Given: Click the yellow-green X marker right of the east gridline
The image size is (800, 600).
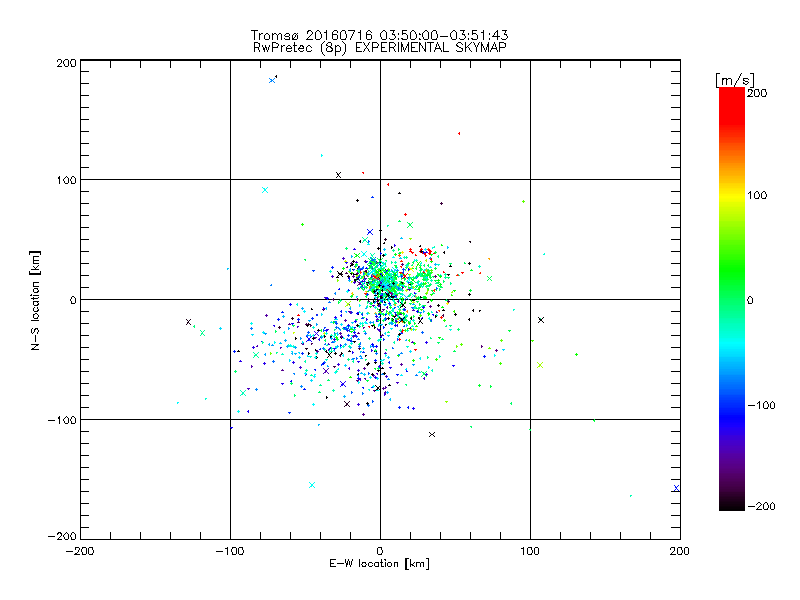Looking at the screenshot, I should pos(540,365).
